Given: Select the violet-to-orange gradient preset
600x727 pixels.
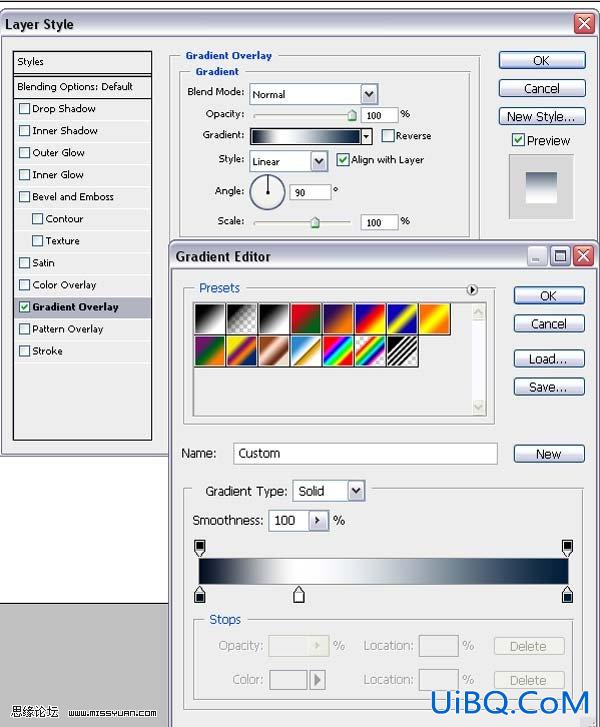Looking at the screenshot, I should [x=338, y=319].
